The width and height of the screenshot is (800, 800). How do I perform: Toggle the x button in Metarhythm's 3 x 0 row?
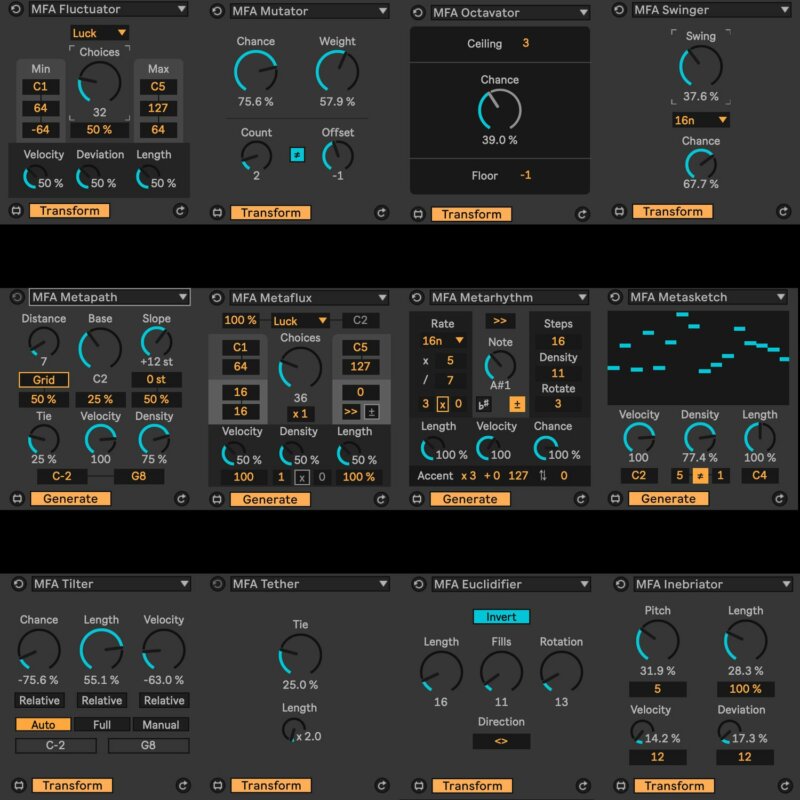[x=442, y=404]
